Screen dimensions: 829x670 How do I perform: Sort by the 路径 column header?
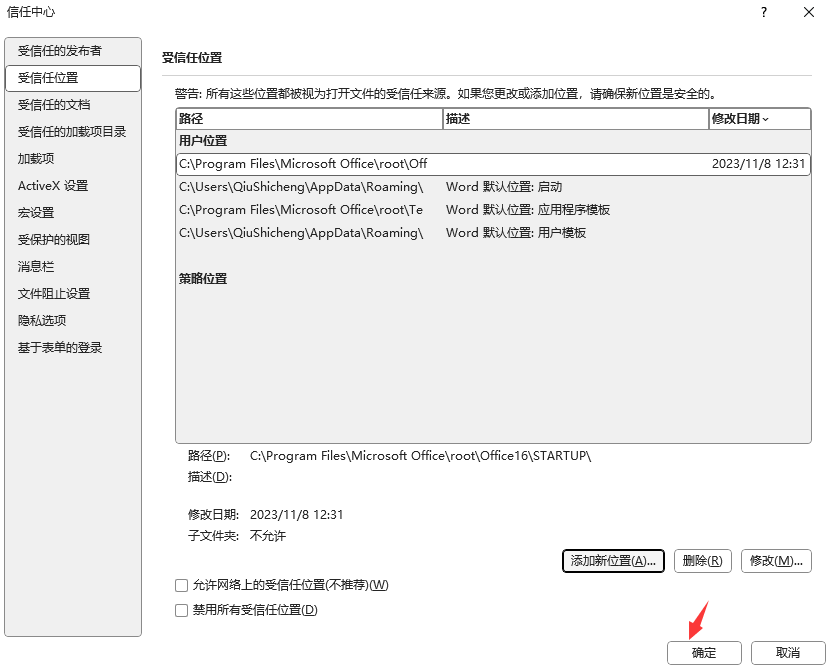[x=309, y=118]
